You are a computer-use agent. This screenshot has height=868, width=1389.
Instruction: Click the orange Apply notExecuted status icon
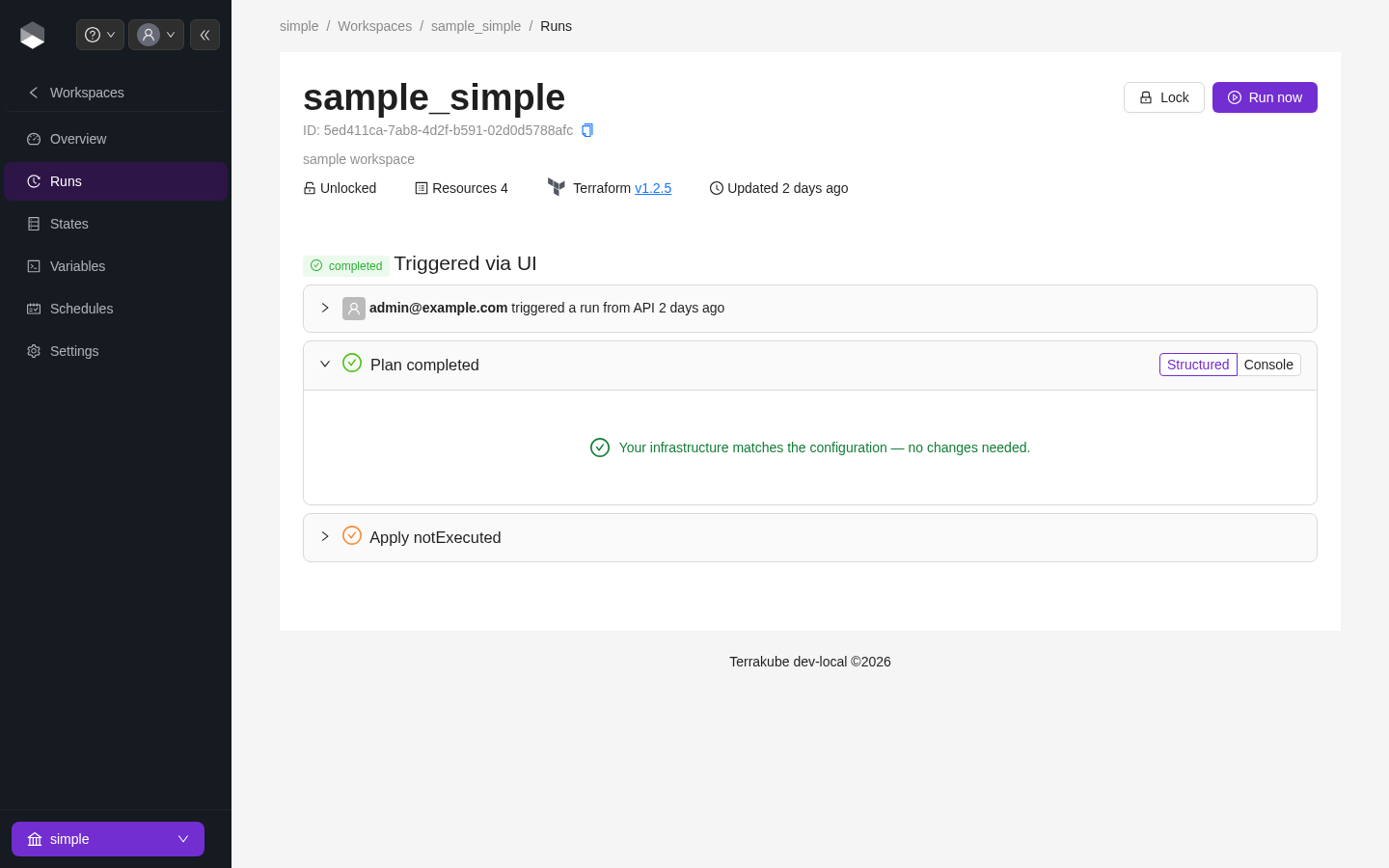[352, 535]
